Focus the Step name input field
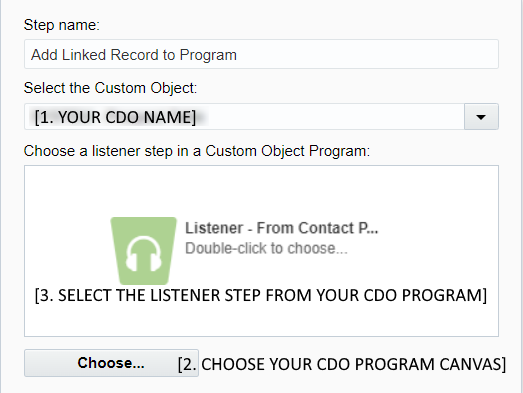The width and height of the screenshot is (523, 393). coord(262,54)
